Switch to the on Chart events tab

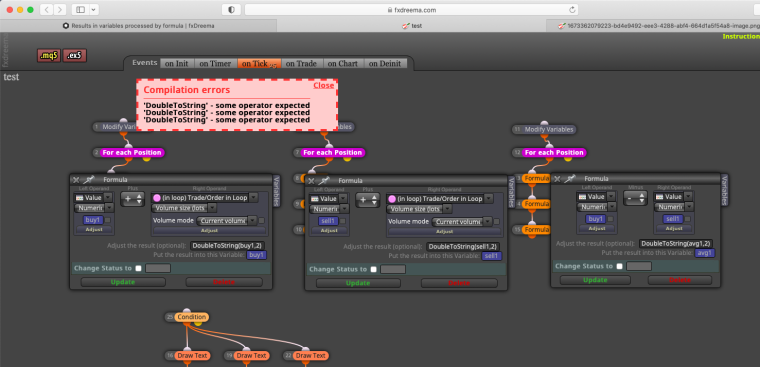point(343,64)
